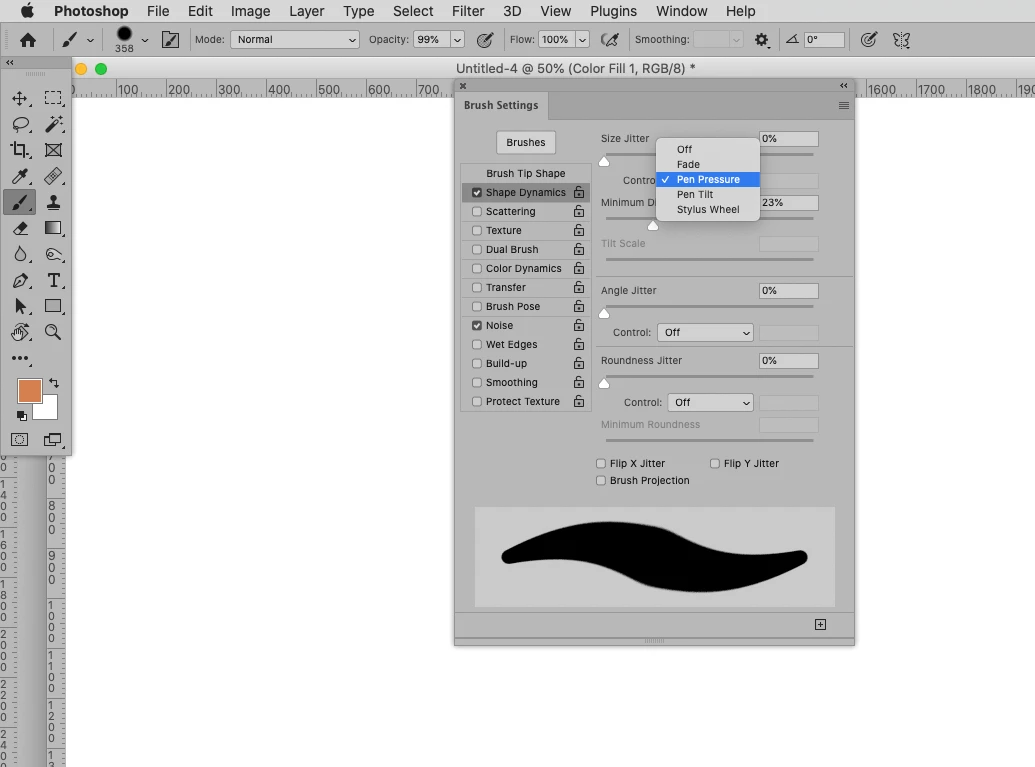Check Flip X Jitter

click(x=601, y=463)
